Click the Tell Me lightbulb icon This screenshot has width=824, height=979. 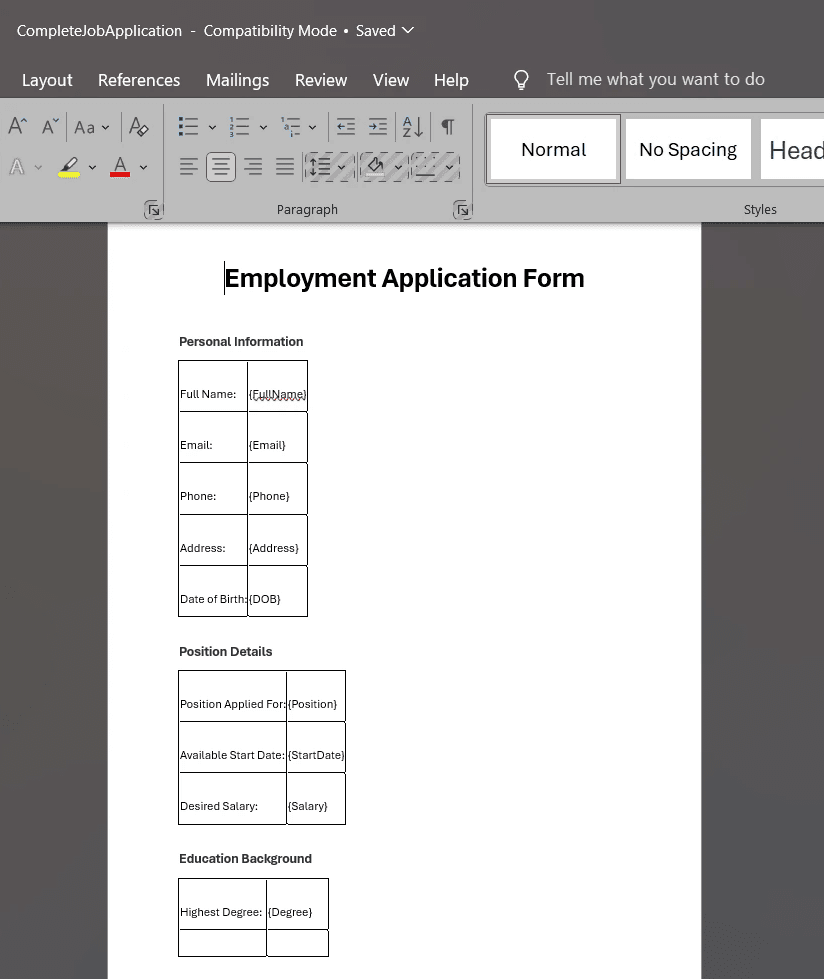pos(521,80)
